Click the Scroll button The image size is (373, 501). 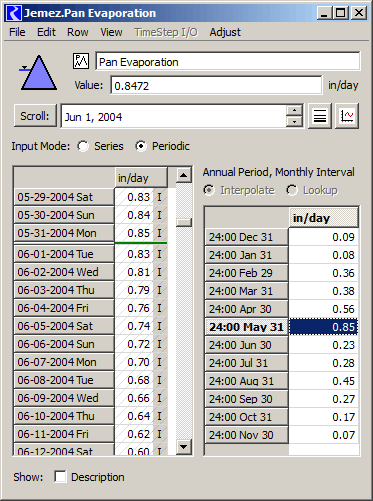35,116
